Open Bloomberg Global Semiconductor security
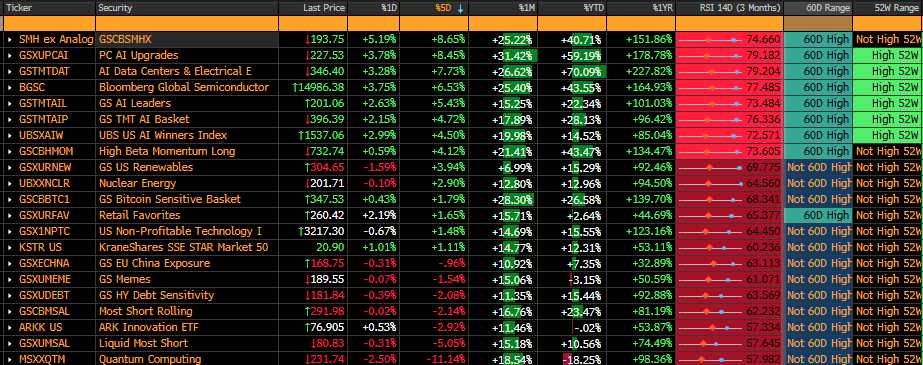Image resolution: width=923 pixels, height=365 pixels. pyautogui.click(x=184, y=87)
